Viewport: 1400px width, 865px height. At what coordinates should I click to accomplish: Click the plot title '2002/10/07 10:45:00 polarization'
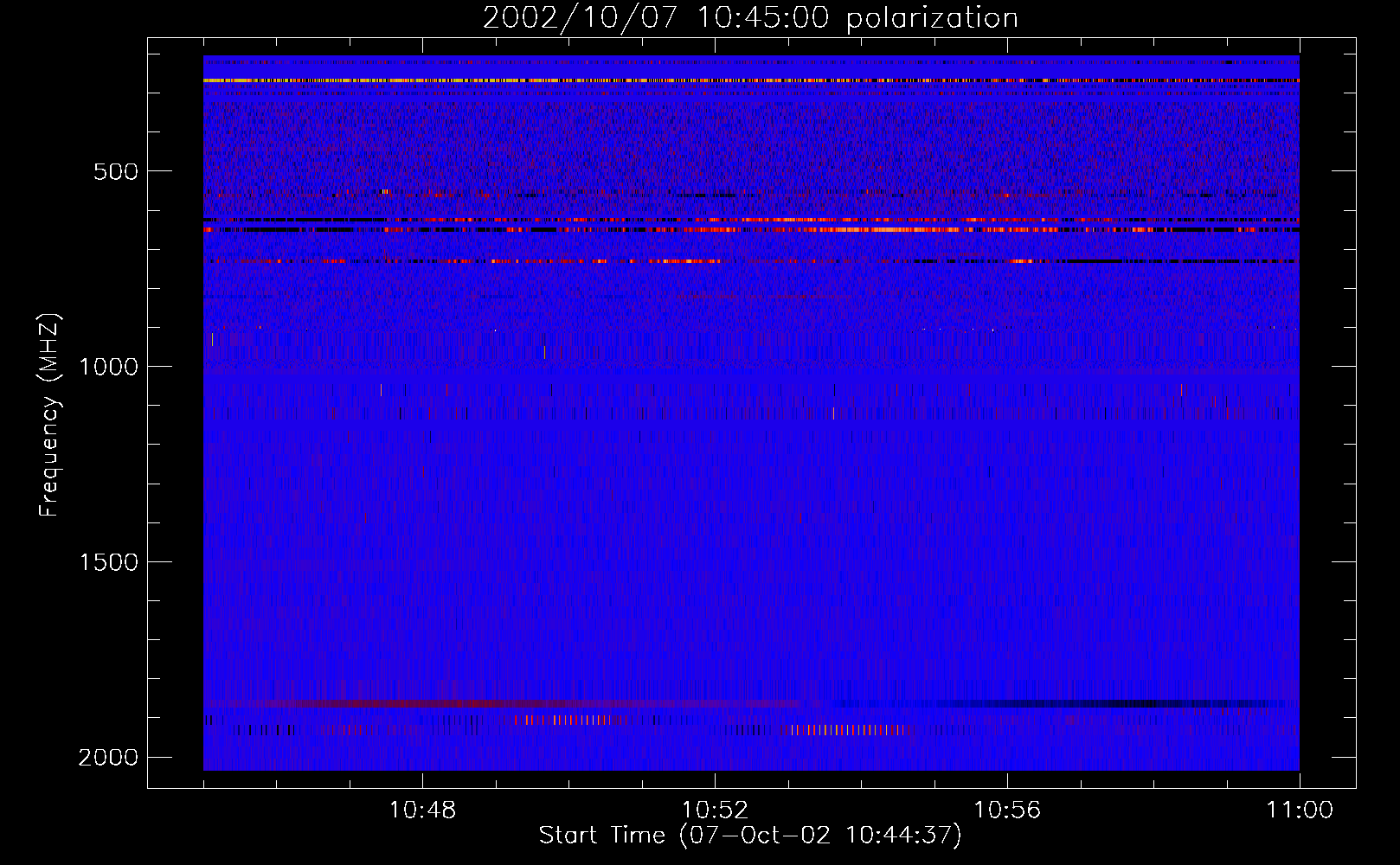750,17
